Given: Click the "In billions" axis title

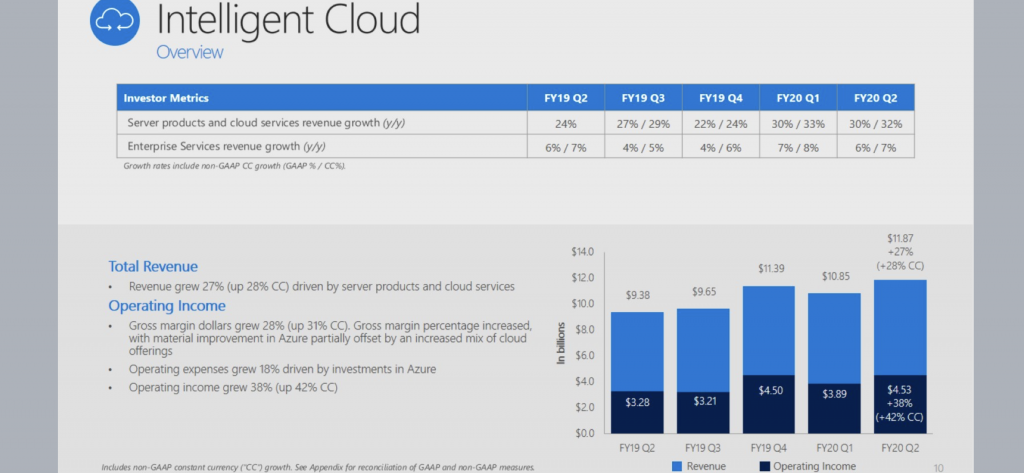Looking at the screenshot, I should 560,343.
